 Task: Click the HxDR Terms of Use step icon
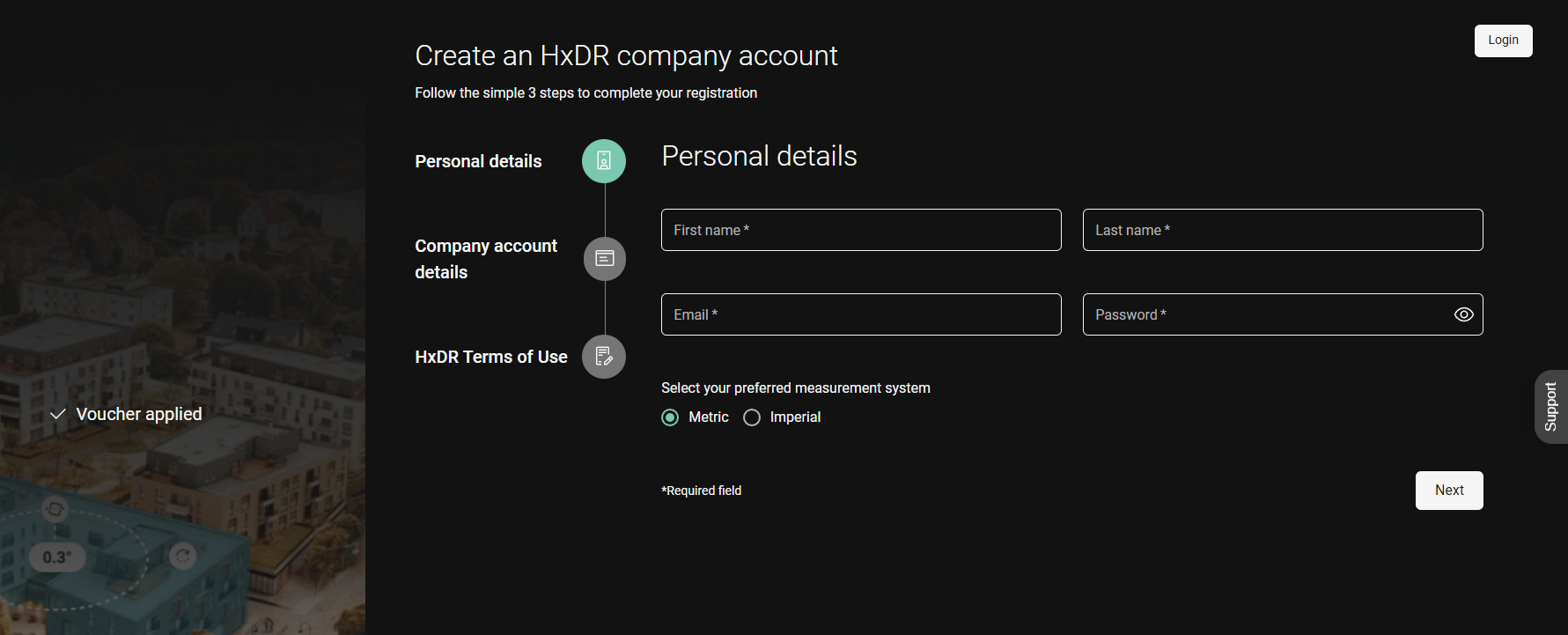click(x=604, y=357)
